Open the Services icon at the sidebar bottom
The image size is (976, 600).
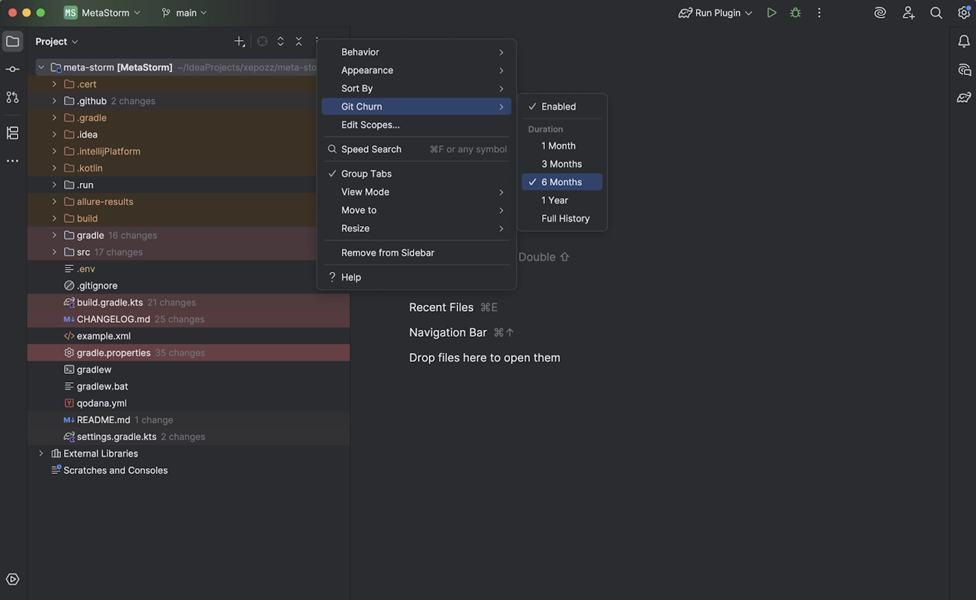(12, 579)
